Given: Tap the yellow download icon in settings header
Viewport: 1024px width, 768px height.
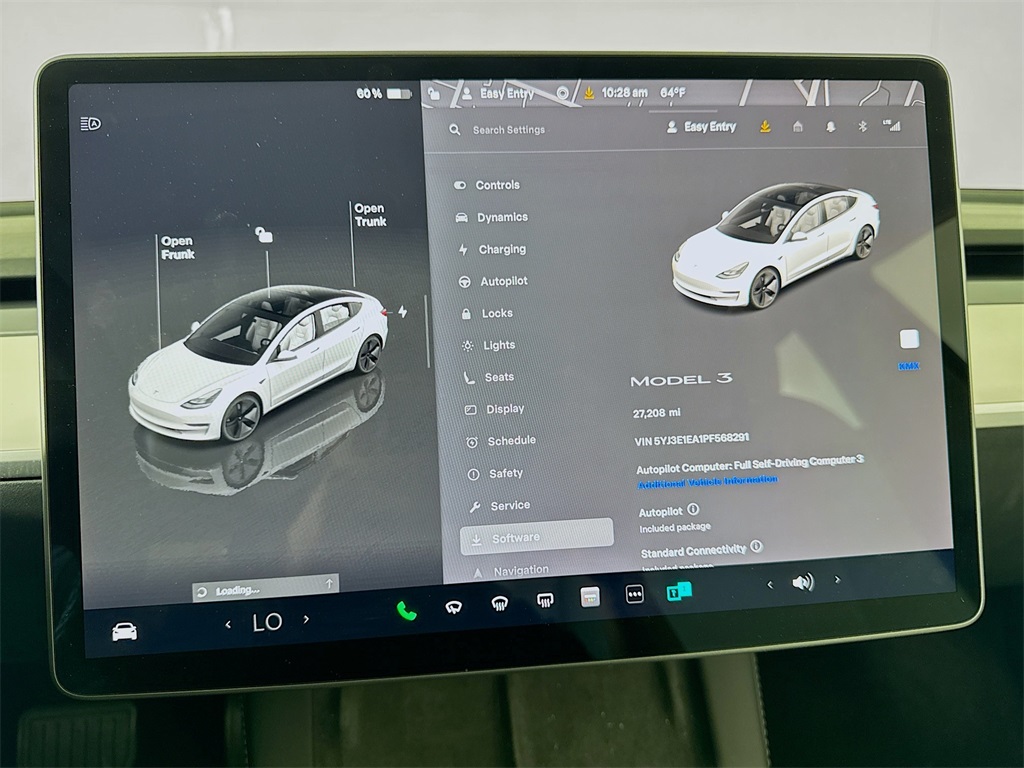Looking at the screenshot, I should pos(765,126).
